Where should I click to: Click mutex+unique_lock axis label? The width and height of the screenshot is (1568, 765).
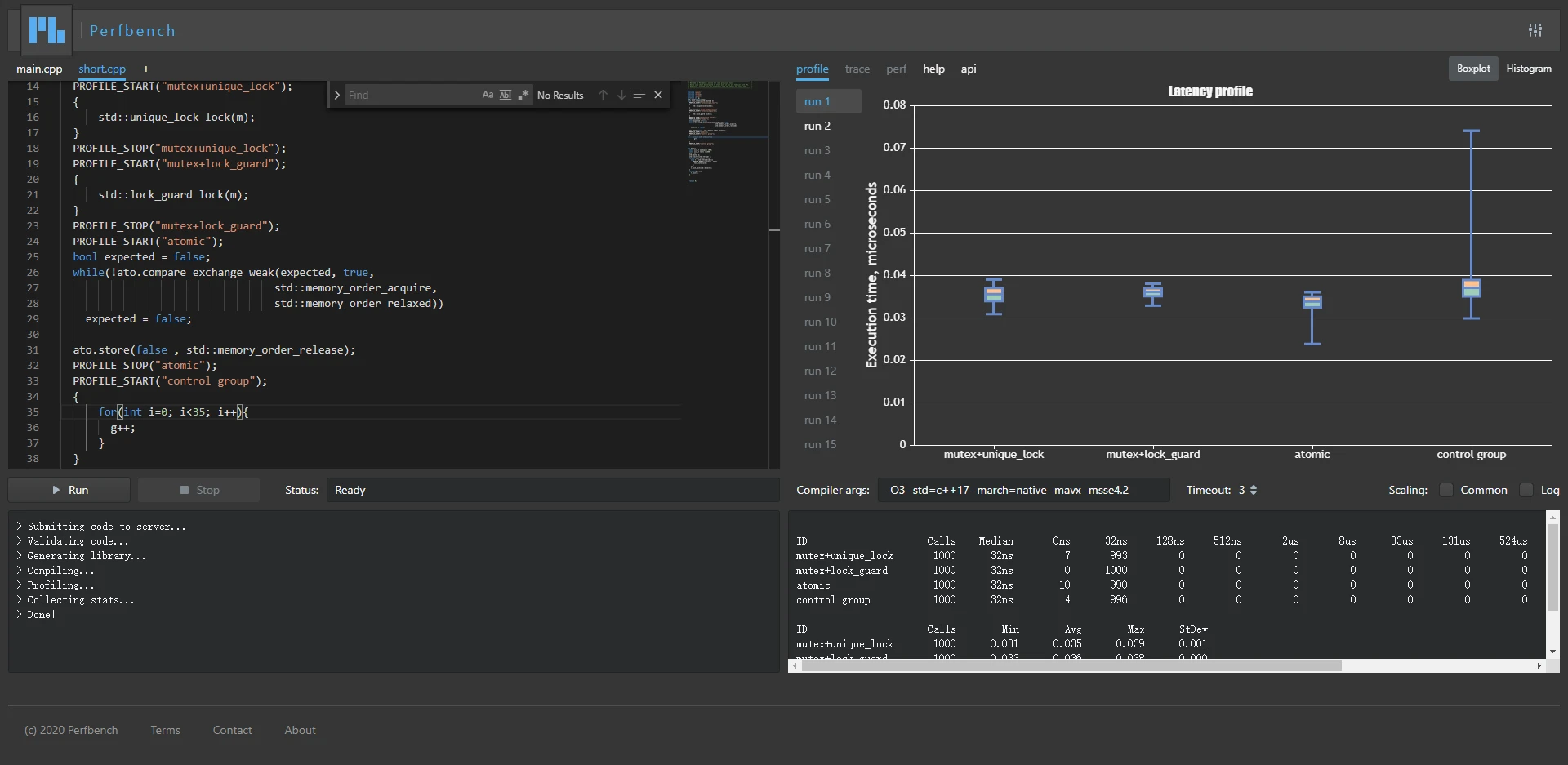point(994,455)
